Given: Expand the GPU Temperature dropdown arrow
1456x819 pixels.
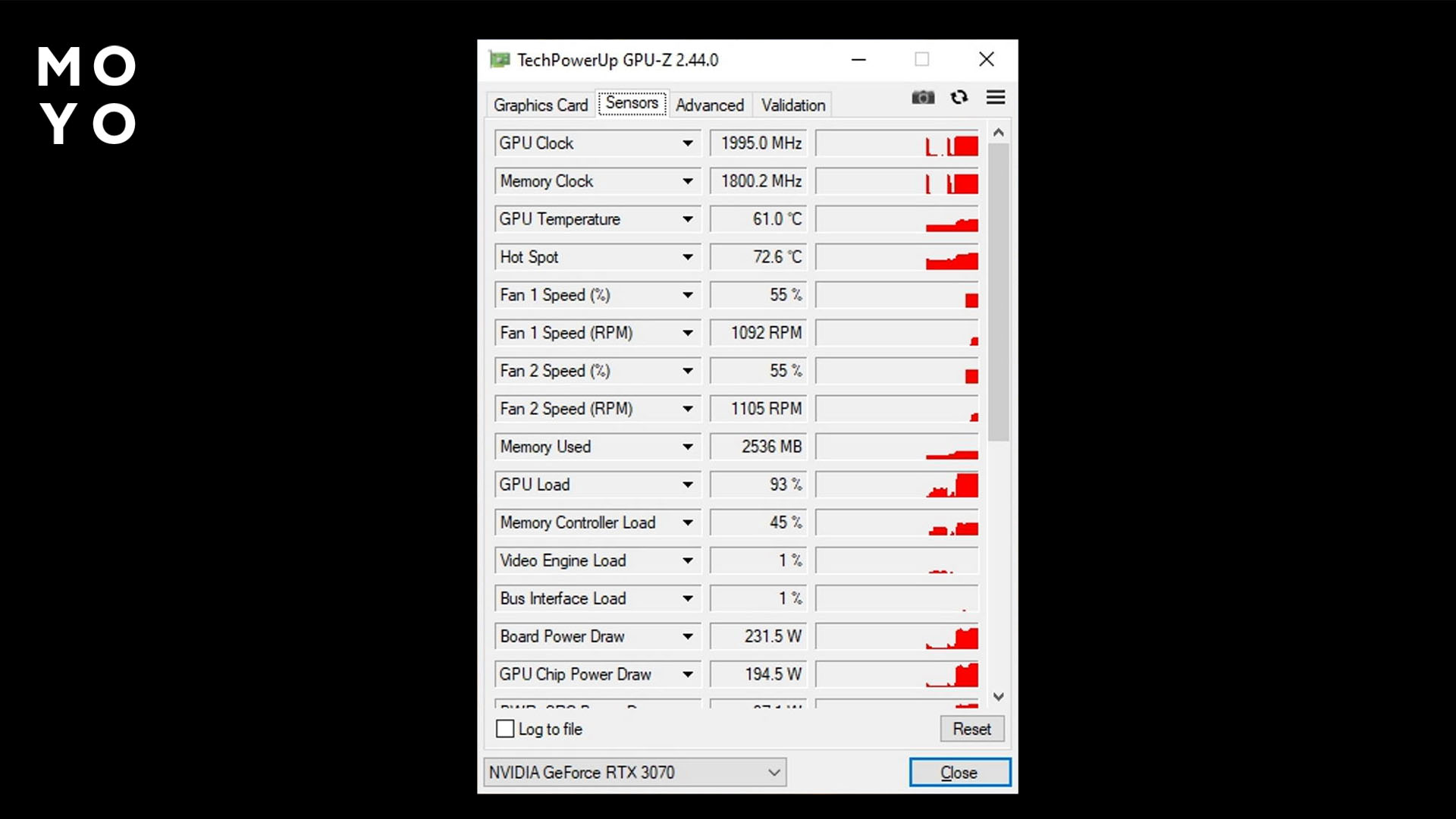Looking at the screenshot, I should click(688, 219).
